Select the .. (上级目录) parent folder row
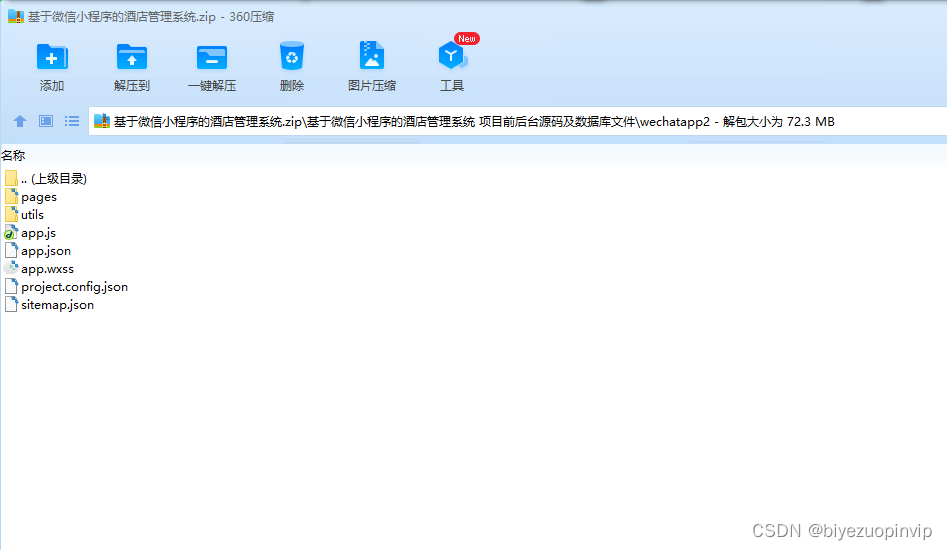 [46, 179]
